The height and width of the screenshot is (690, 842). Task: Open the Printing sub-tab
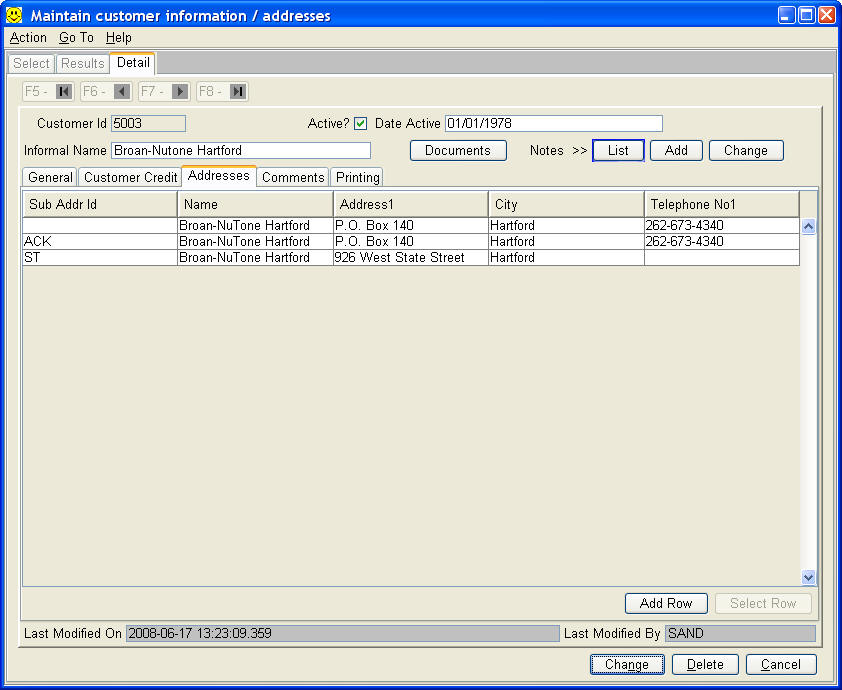pyautogui.click(x=358, y=177)
